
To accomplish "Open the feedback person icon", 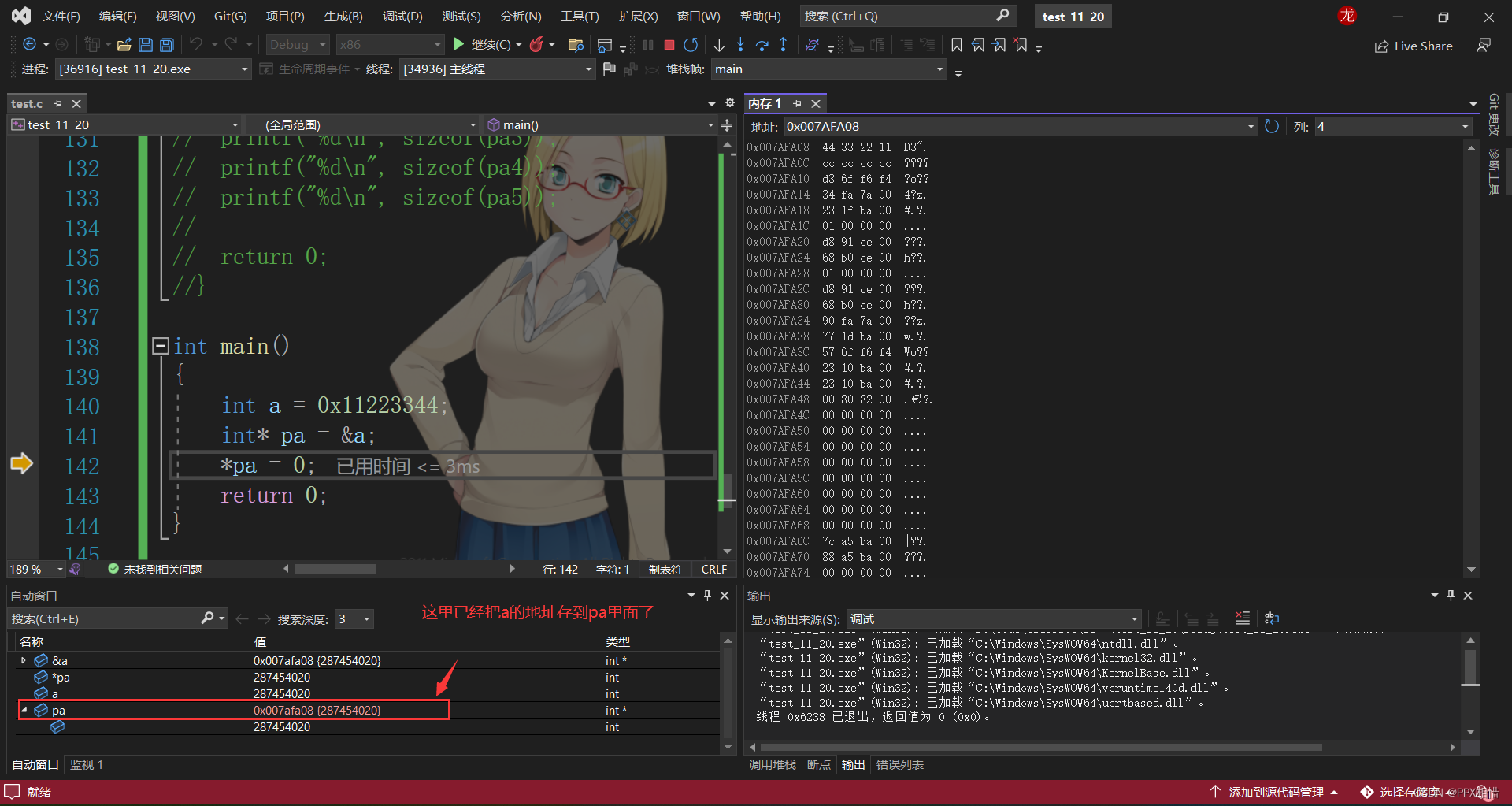I will tap(1484, 46).
